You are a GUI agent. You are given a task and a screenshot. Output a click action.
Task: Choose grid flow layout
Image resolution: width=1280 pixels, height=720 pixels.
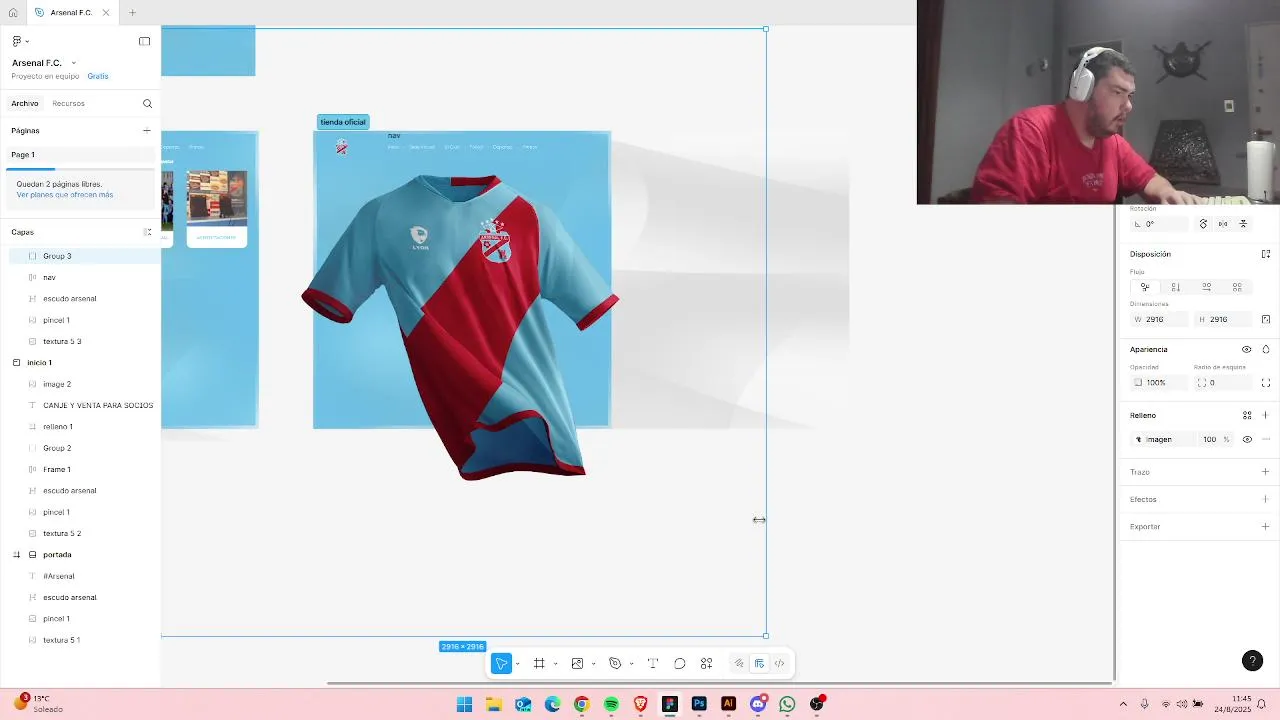(x=1237, y=287)
